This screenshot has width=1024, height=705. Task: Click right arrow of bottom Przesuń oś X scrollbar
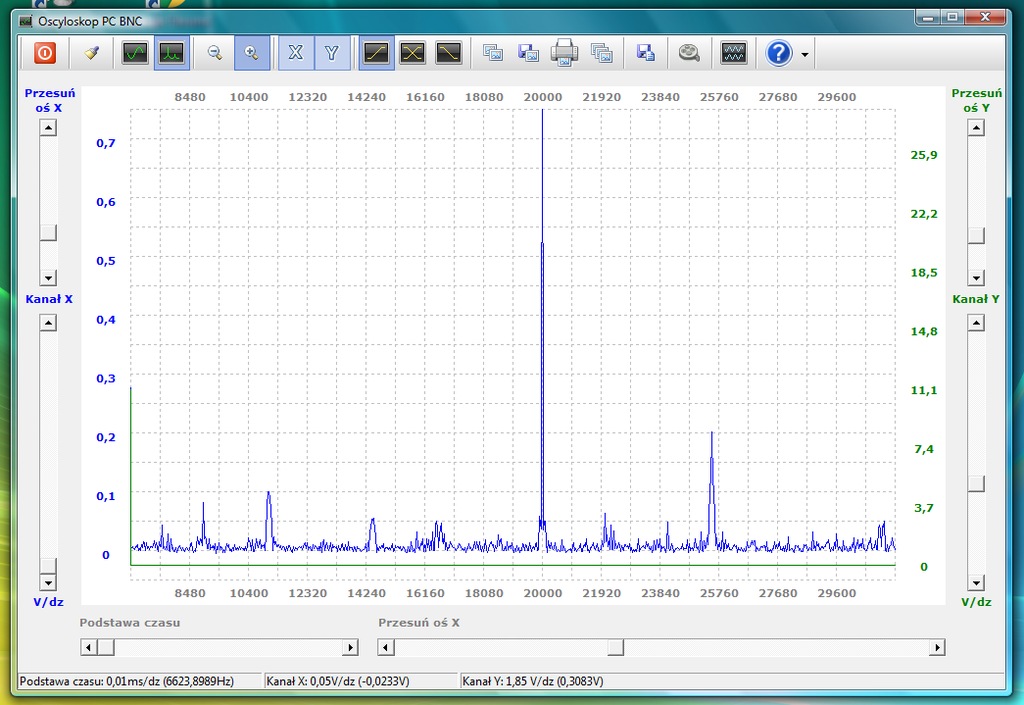pyautogui.click(x=937, y=648)
